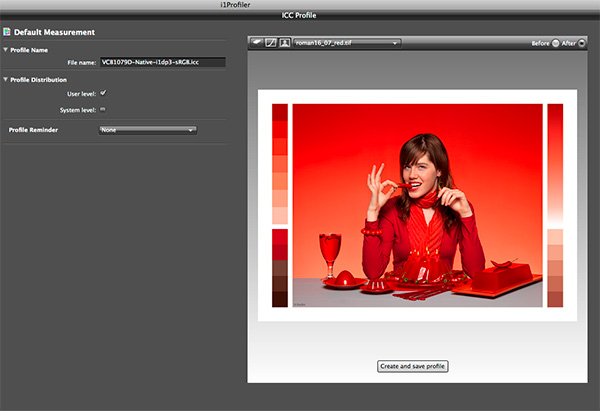The image size is (600, 411).
Task: Click the dark brown swatch at bottom left strip
Action: (280, 298)
